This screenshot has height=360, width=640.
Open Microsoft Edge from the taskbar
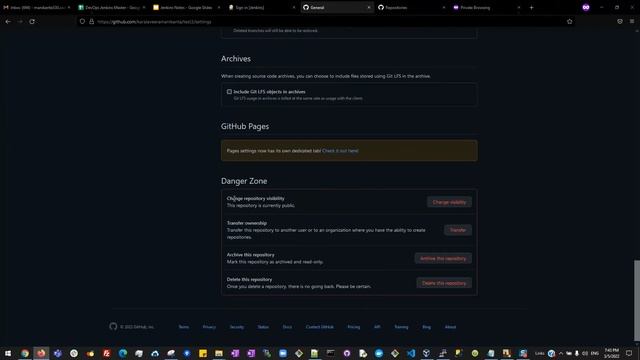tap(122, 353)
